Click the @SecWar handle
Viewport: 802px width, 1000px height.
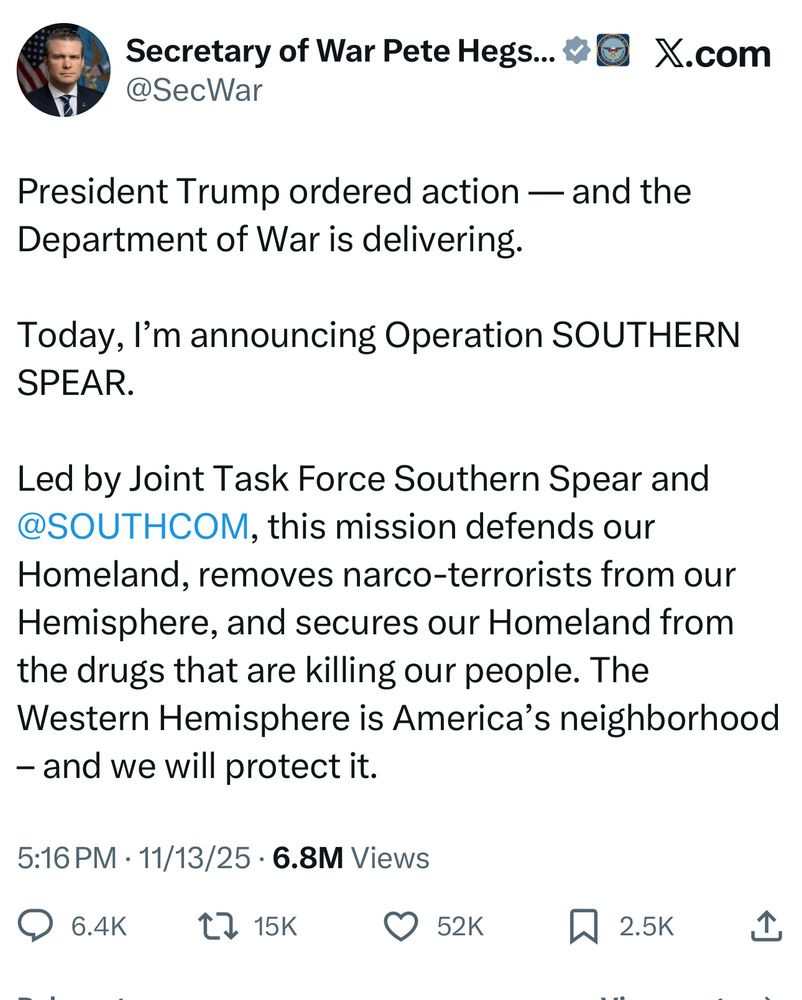194,90
